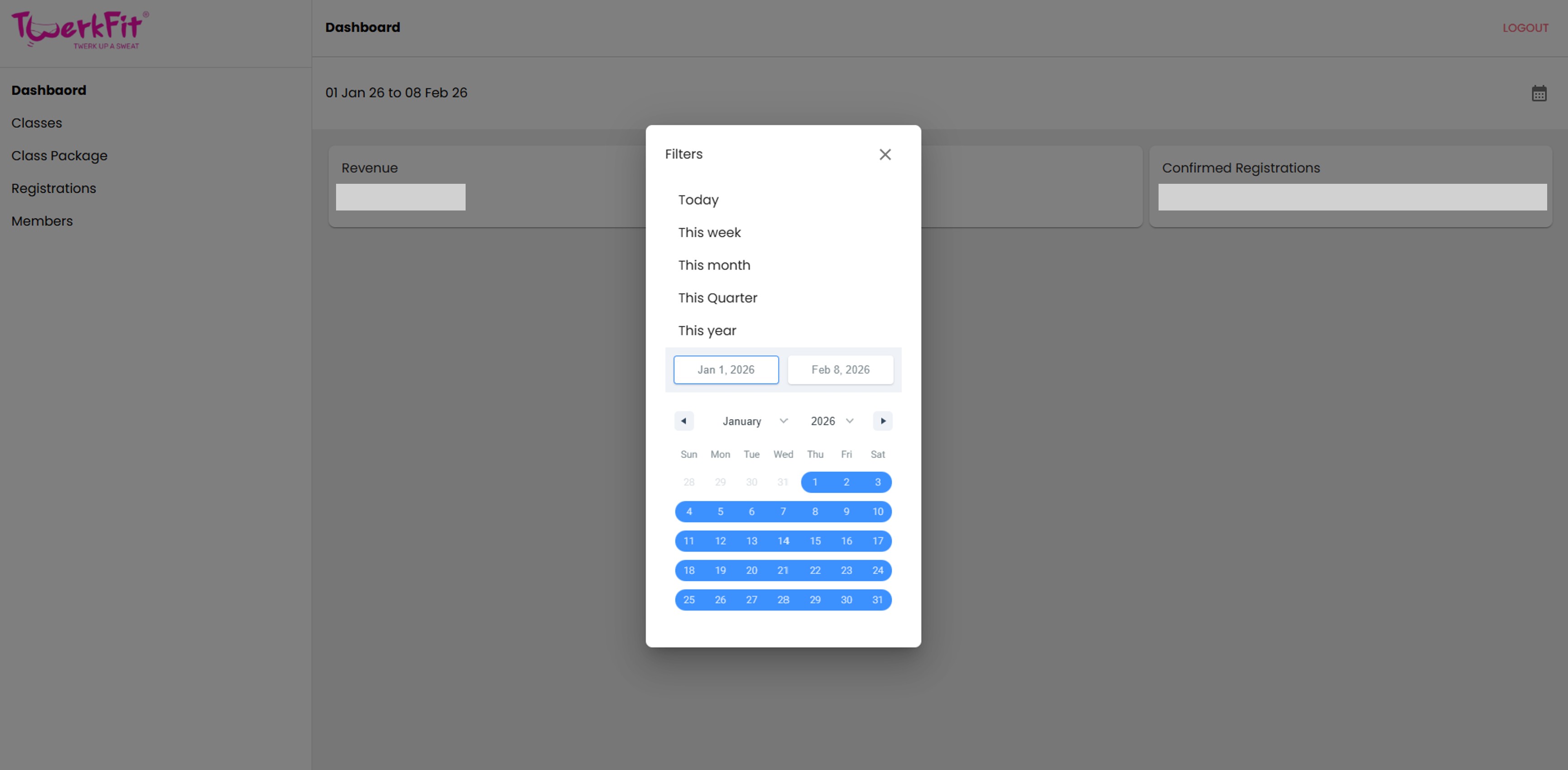This screenshot has width=1568, height=770.
Task: Click the Feb 8, 2026 end date field
Action: click(840, 370)
